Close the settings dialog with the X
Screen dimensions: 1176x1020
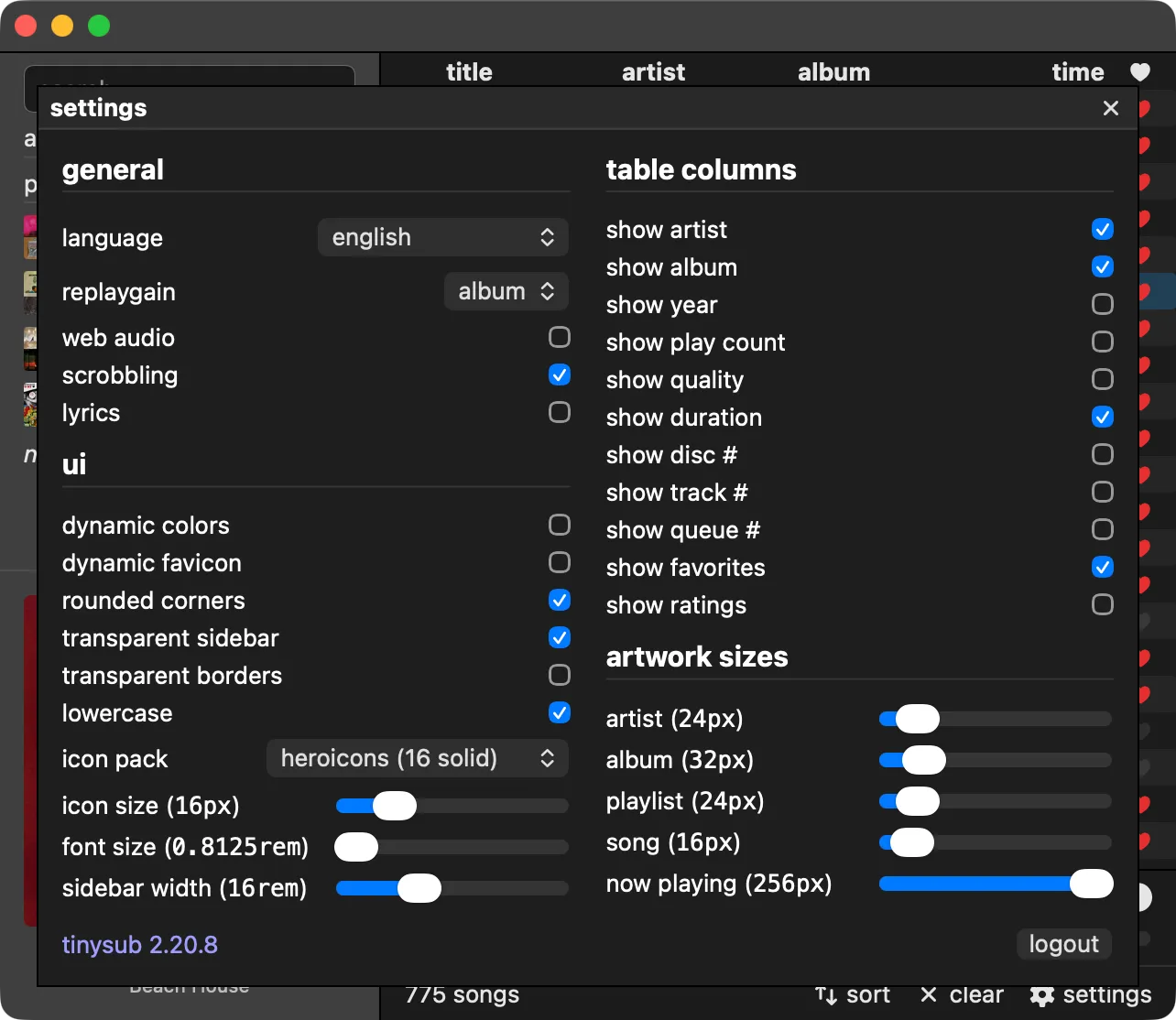(x=1111, y=108)
